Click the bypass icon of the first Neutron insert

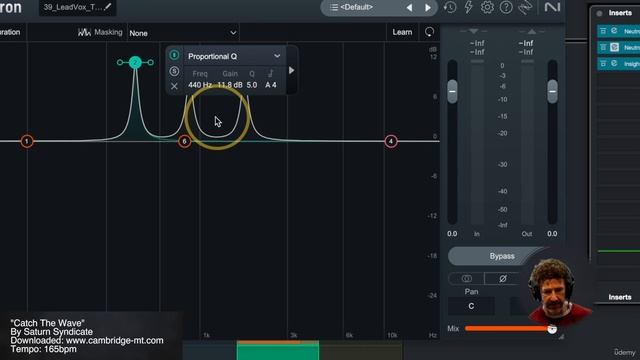[x=603, y=31]
